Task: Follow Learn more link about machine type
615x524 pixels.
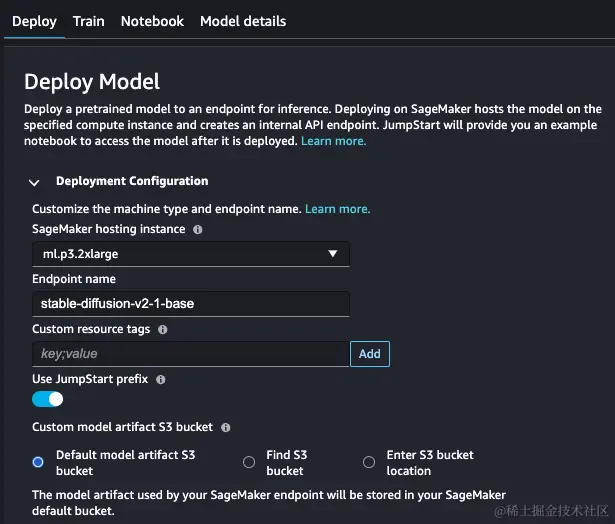Action: 337,209
